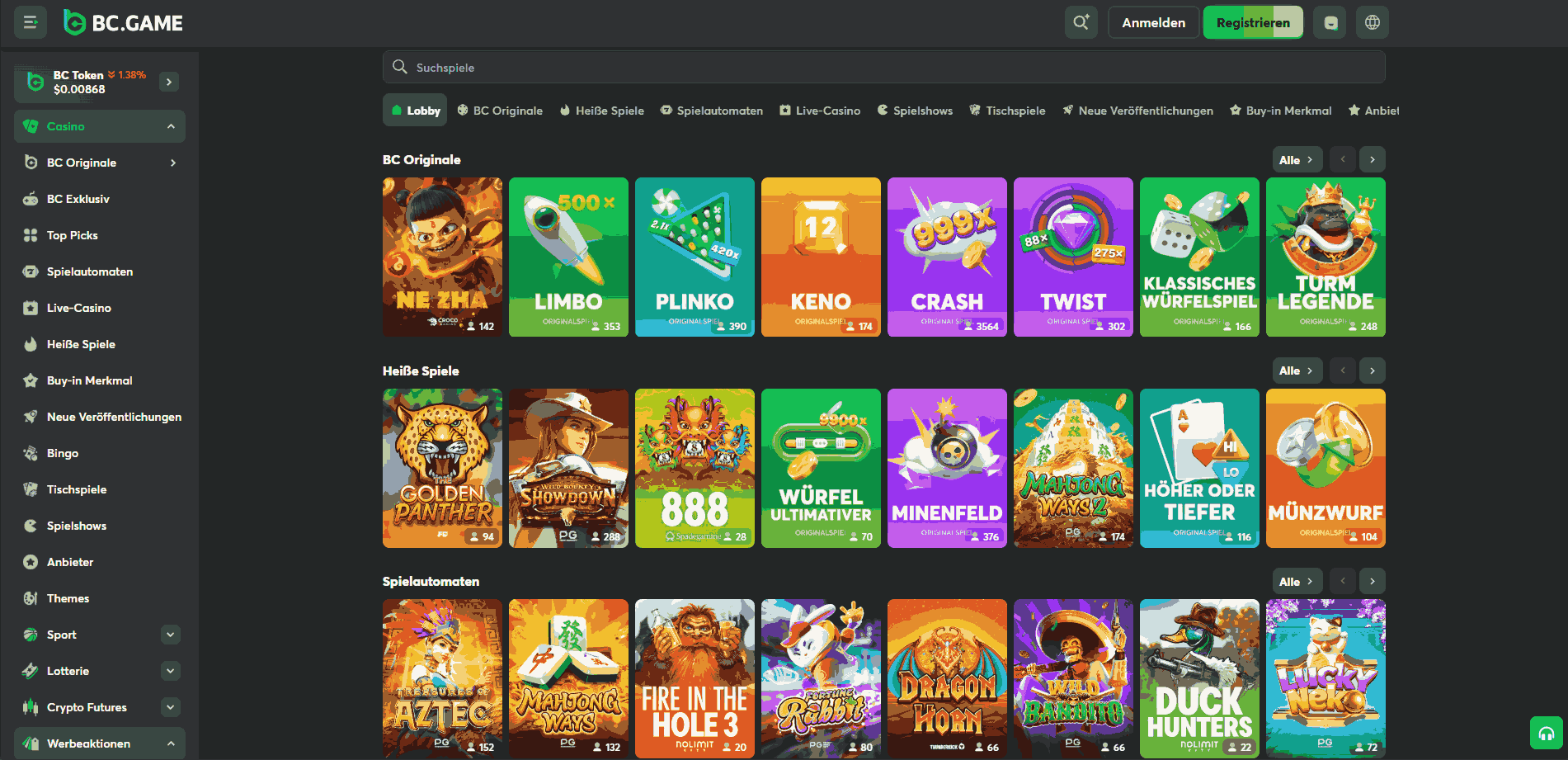Focus the Suchspiele search field
The width and height of the screenshot is (1568, 760).
(883, 67)
